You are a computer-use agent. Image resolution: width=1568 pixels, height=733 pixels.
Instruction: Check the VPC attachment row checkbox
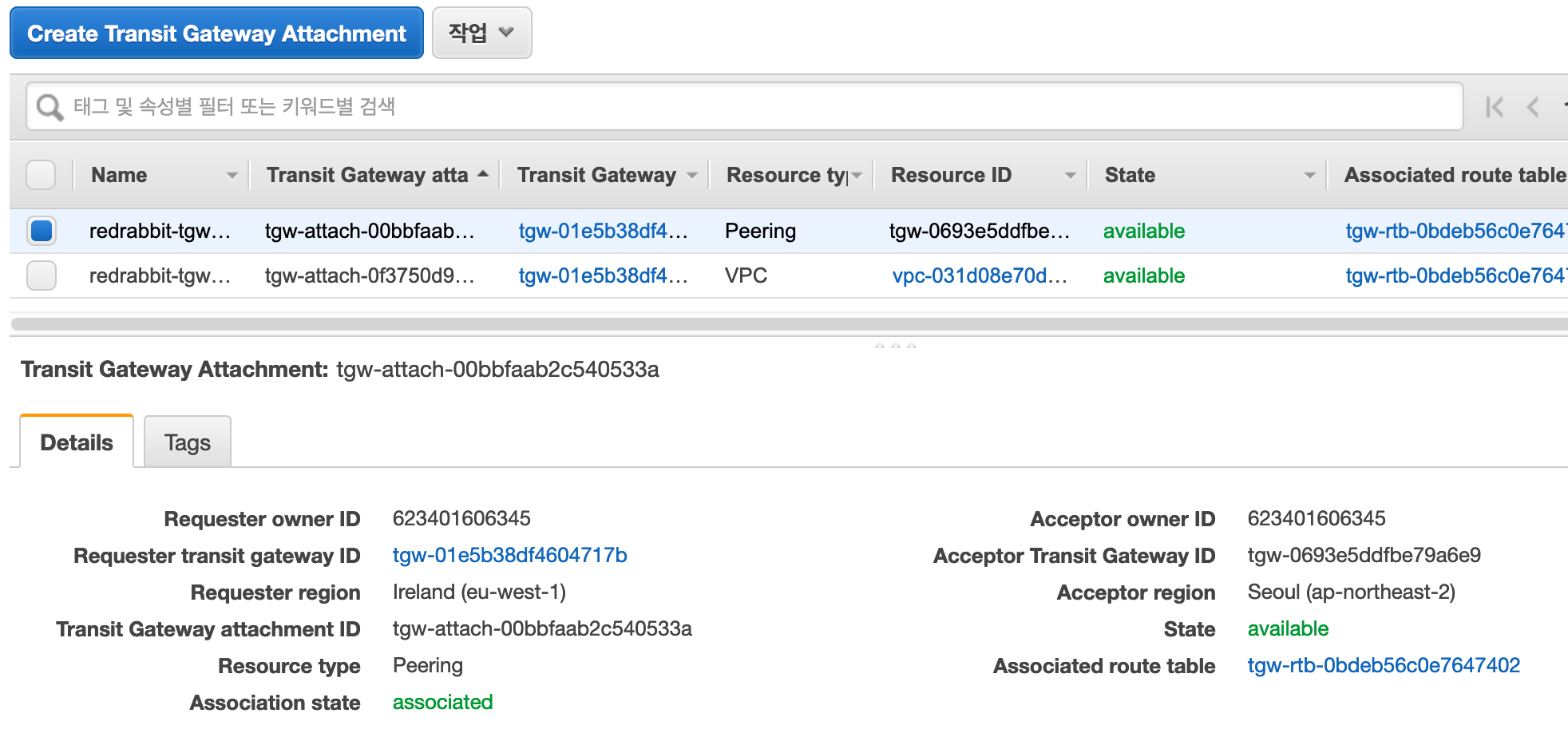click(x=41, y=275)
